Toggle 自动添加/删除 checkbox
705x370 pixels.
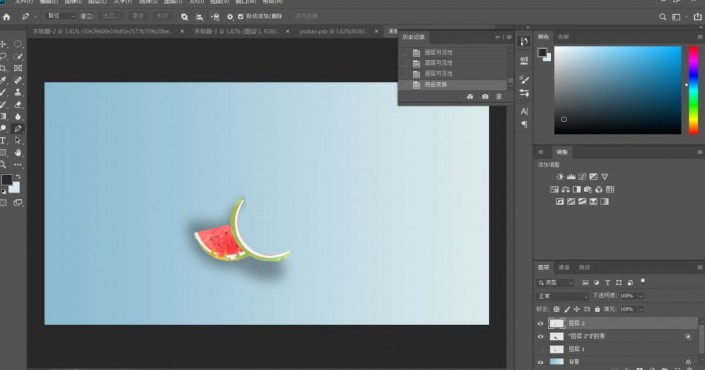coord(241,17)
